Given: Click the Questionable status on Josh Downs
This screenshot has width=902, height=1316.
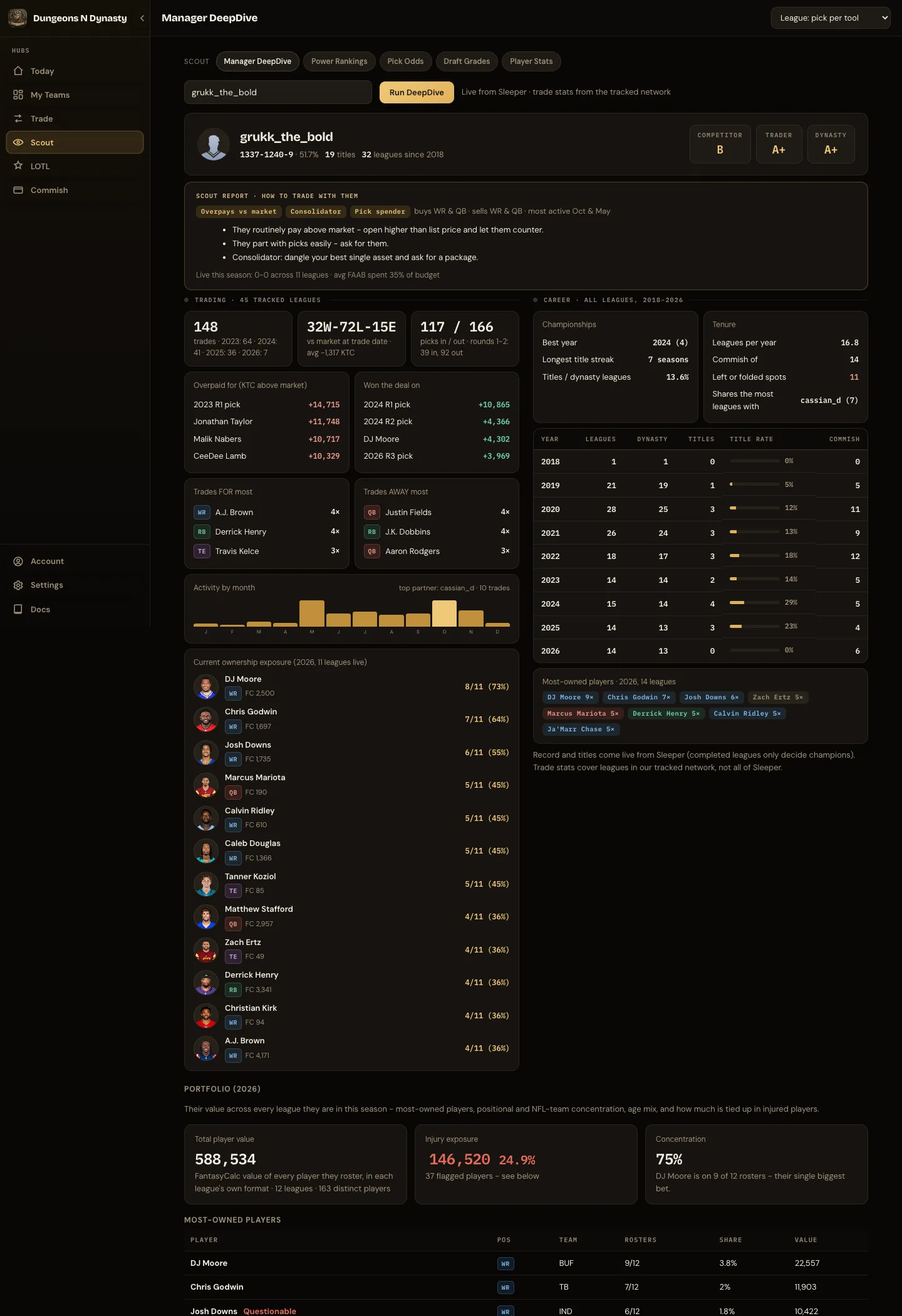Looking at the screenshot, I should (x=270, y=1311).
